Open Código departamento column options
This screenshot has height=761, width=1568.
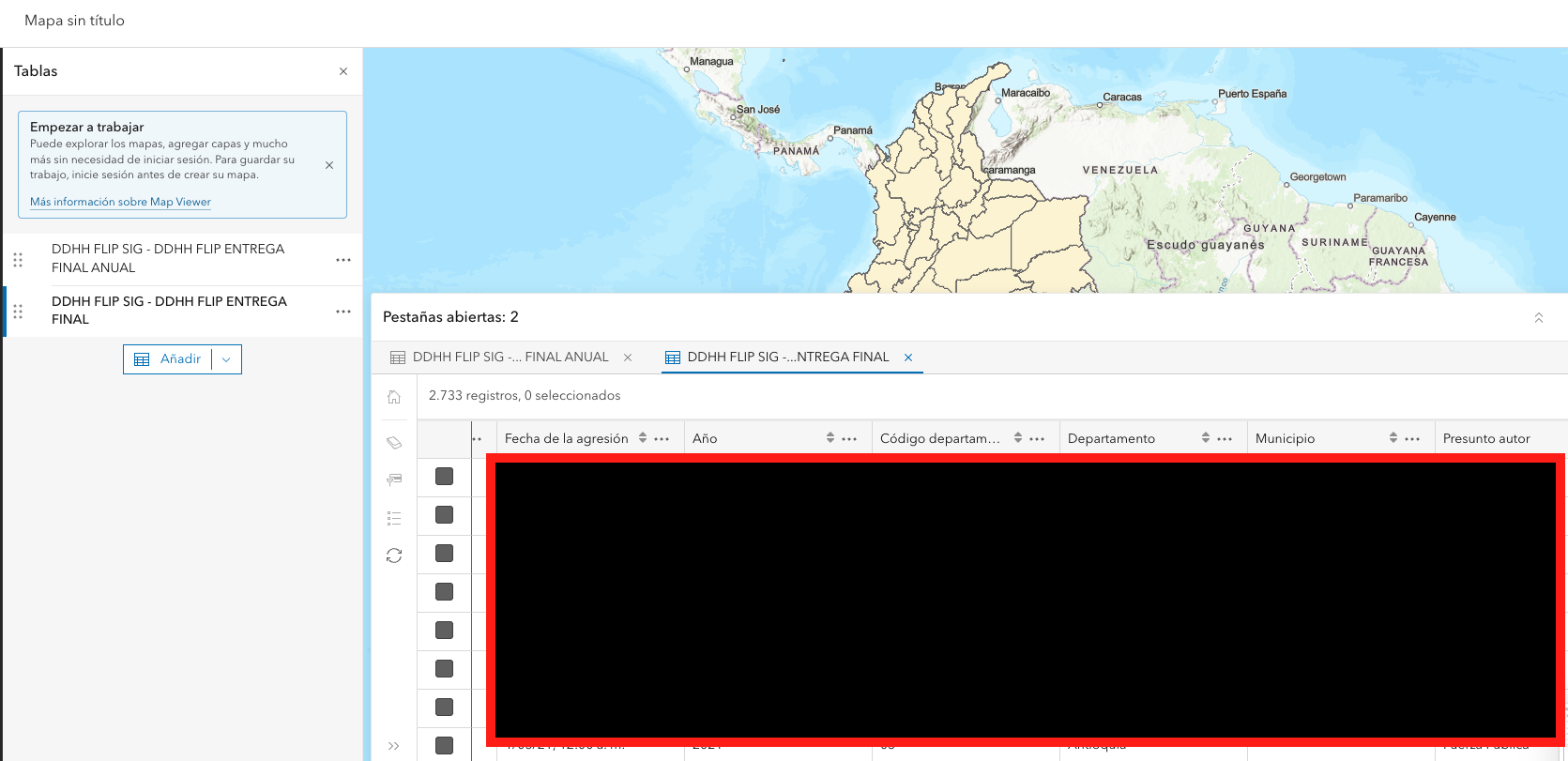[x=1037, y=438]
